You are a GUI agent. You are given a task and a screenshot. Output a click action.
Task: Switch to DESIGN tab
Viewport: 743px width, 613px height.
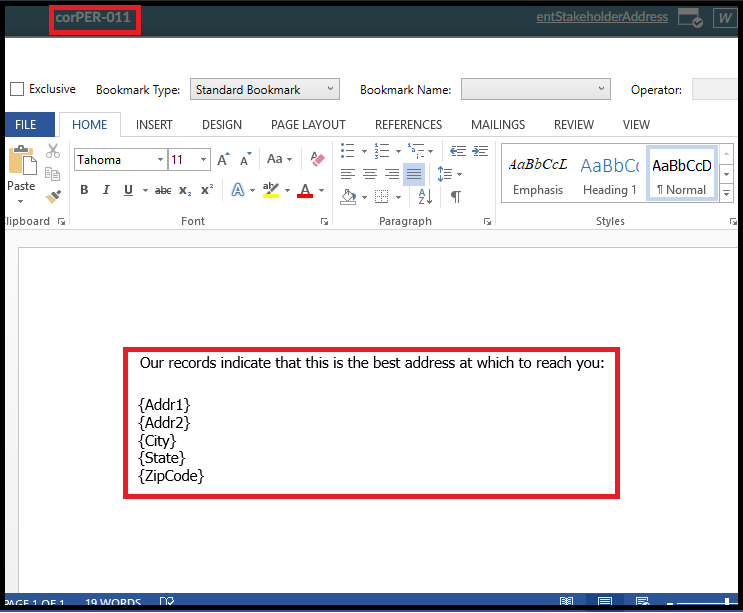(x=222, y=125)
